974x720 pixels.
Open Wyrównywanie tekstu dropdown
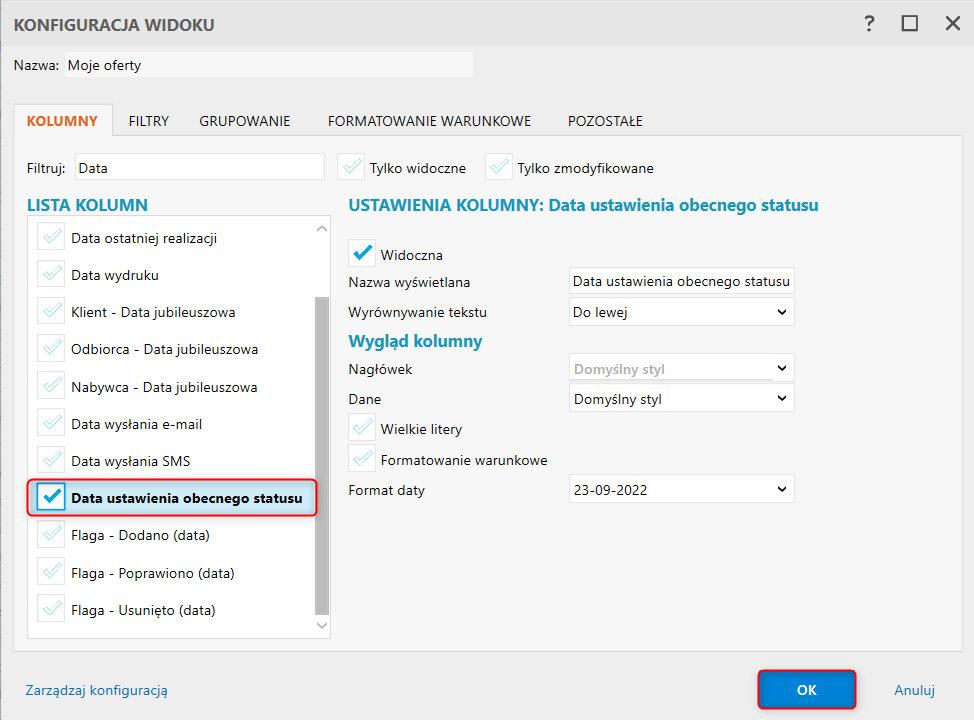[x=682, y=312]
